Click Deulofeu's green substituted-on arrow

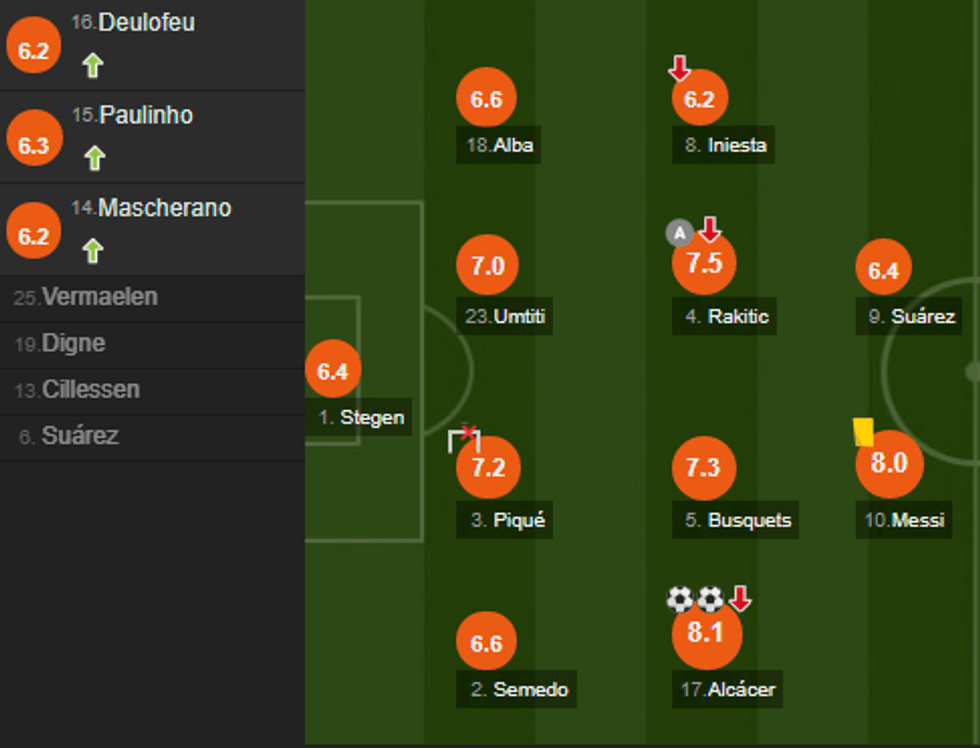coord(93,66)
